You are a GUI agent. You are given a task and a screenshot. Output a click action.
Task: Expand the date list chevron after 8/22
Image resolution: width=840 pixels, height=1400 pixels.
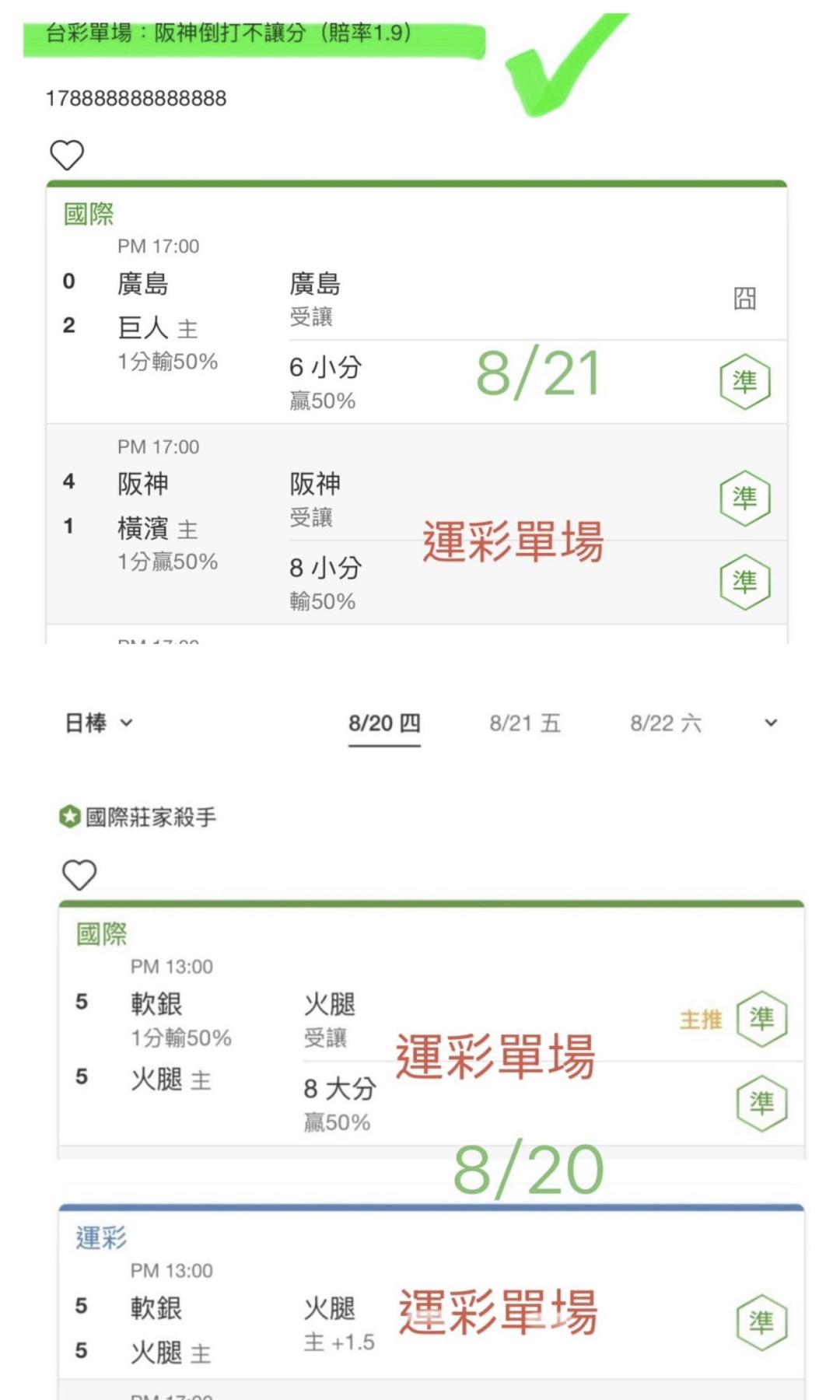771,723
